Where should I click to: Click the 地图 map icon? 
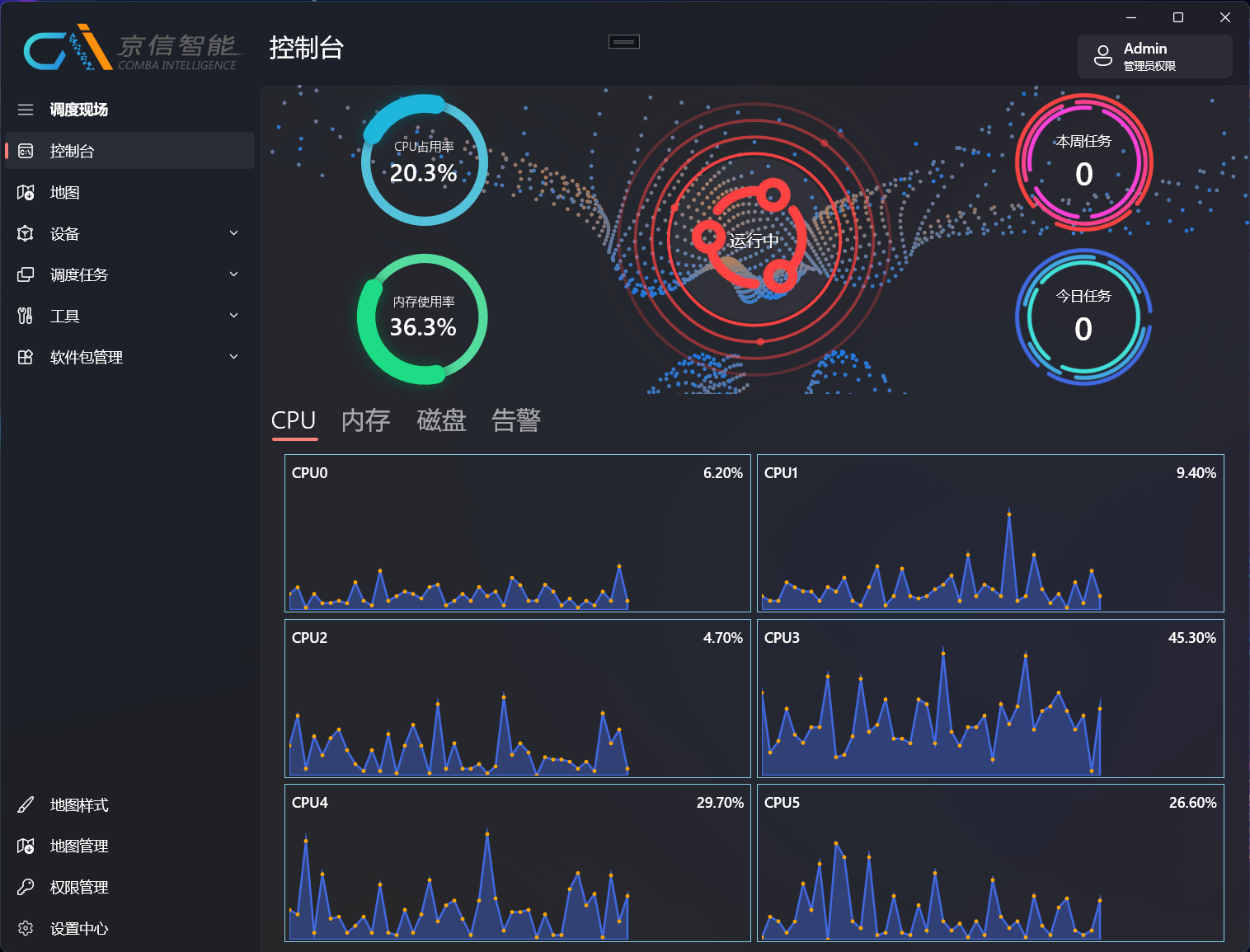pos(26,192)
